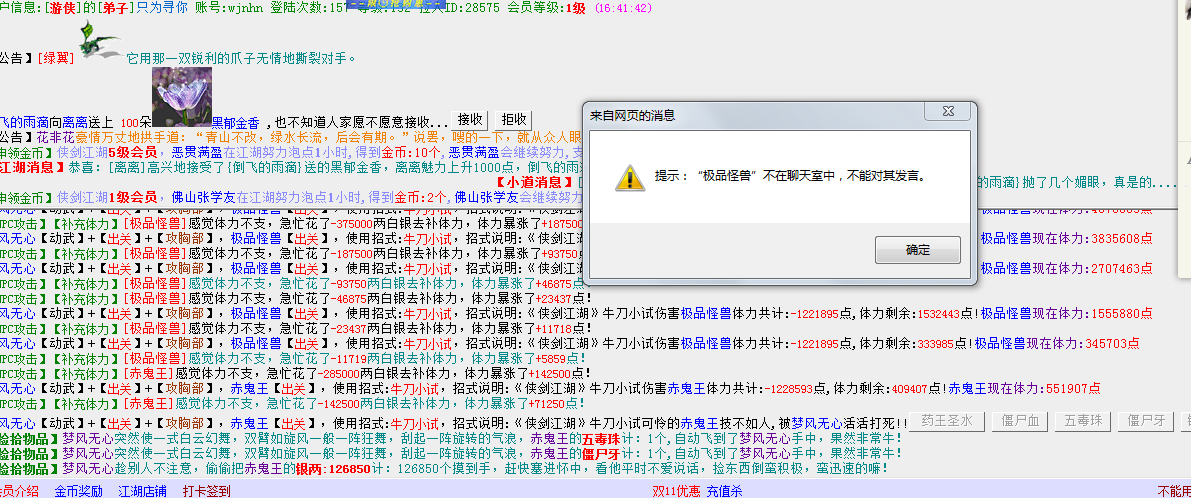
Task: Click the 账号:wjnhn account text
Action: 231,8
